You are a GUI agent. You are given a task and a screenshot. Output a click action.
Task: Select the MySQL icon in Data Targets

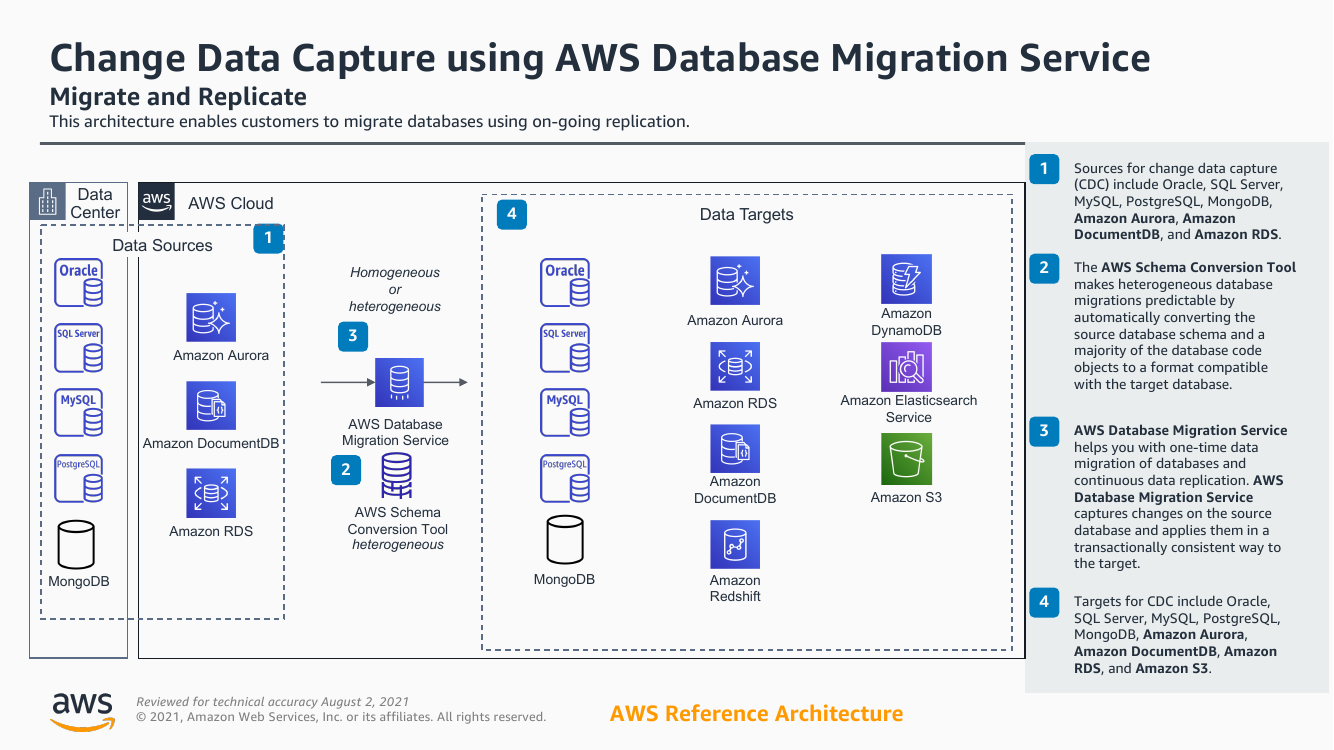coord(565,412)
